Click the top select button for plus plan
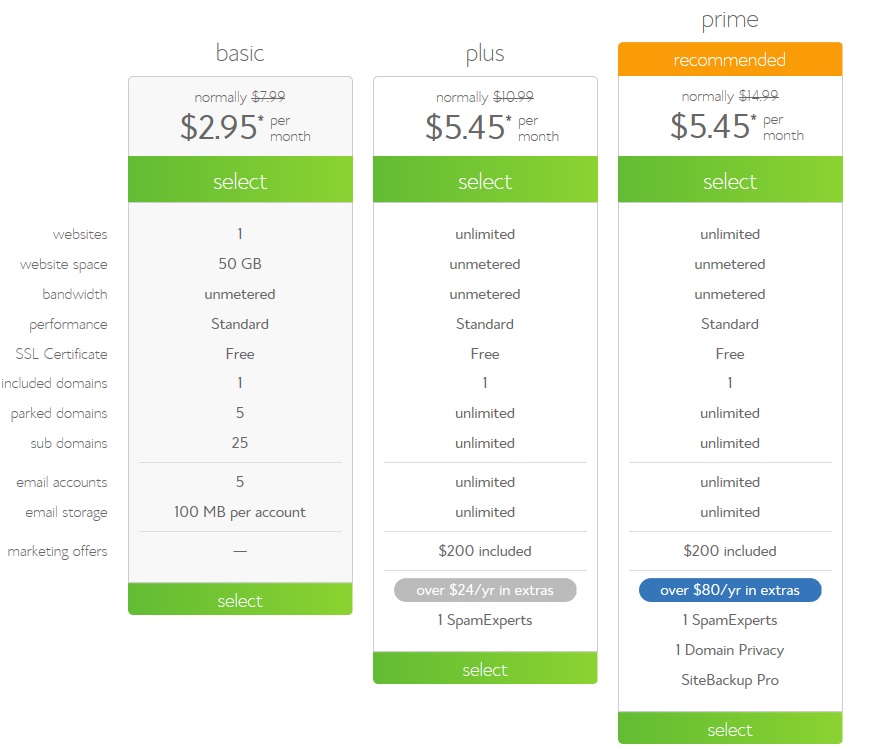The width and height of the screenshot is (895, 749). [x=485, y=179]
